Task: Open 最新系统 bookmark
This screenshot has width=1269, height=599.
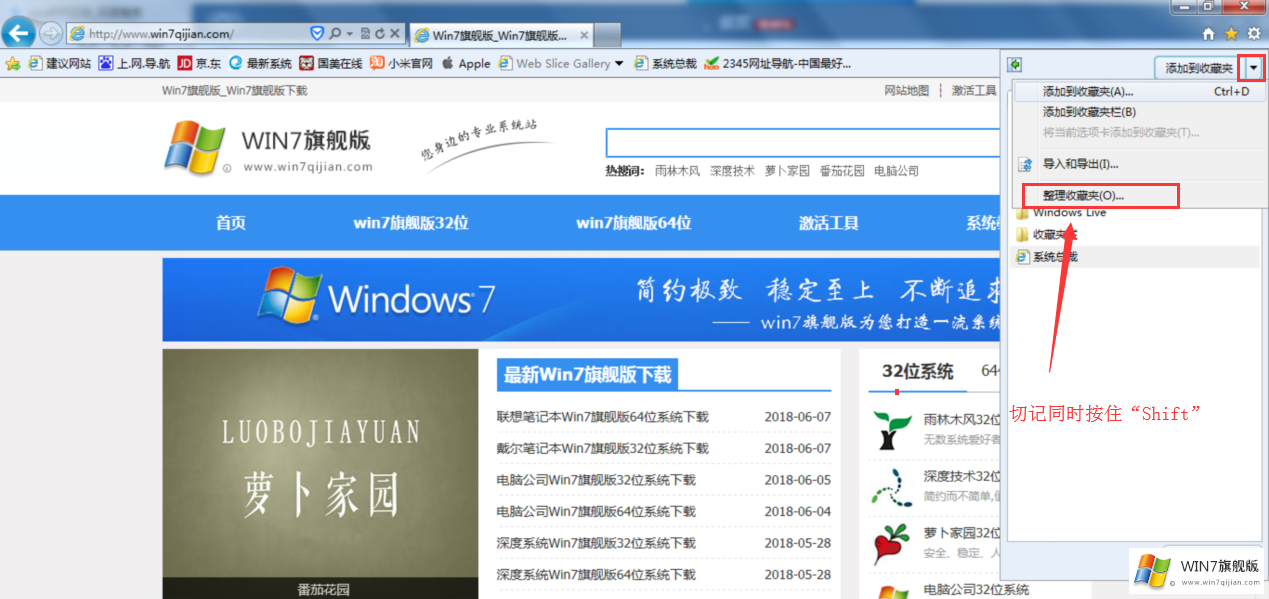Action: [x=260, y=63]
